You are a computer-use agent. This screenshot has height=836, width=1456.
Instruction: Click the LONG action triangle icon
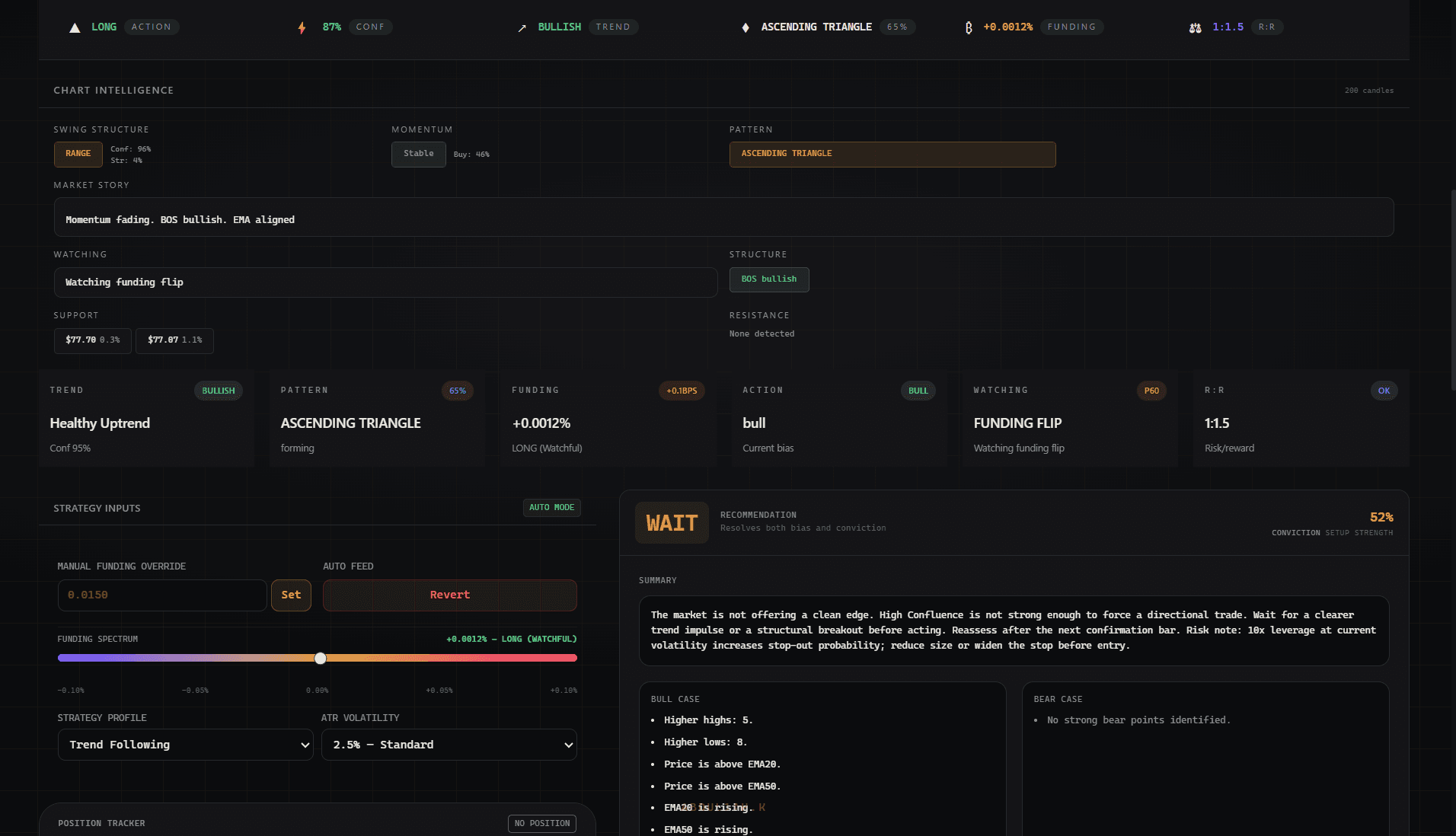click(75, 27)
